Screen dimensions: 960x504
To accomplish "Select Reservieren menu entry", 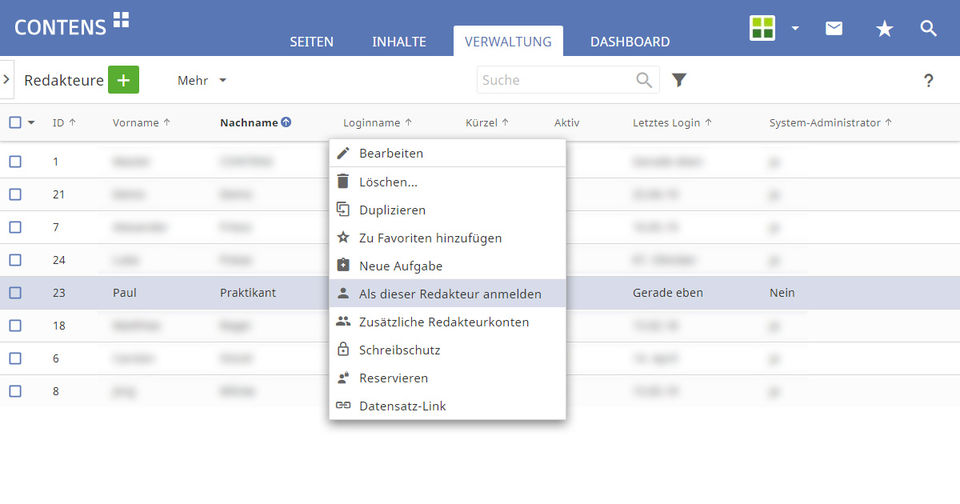I will click(x=448, y=378).
